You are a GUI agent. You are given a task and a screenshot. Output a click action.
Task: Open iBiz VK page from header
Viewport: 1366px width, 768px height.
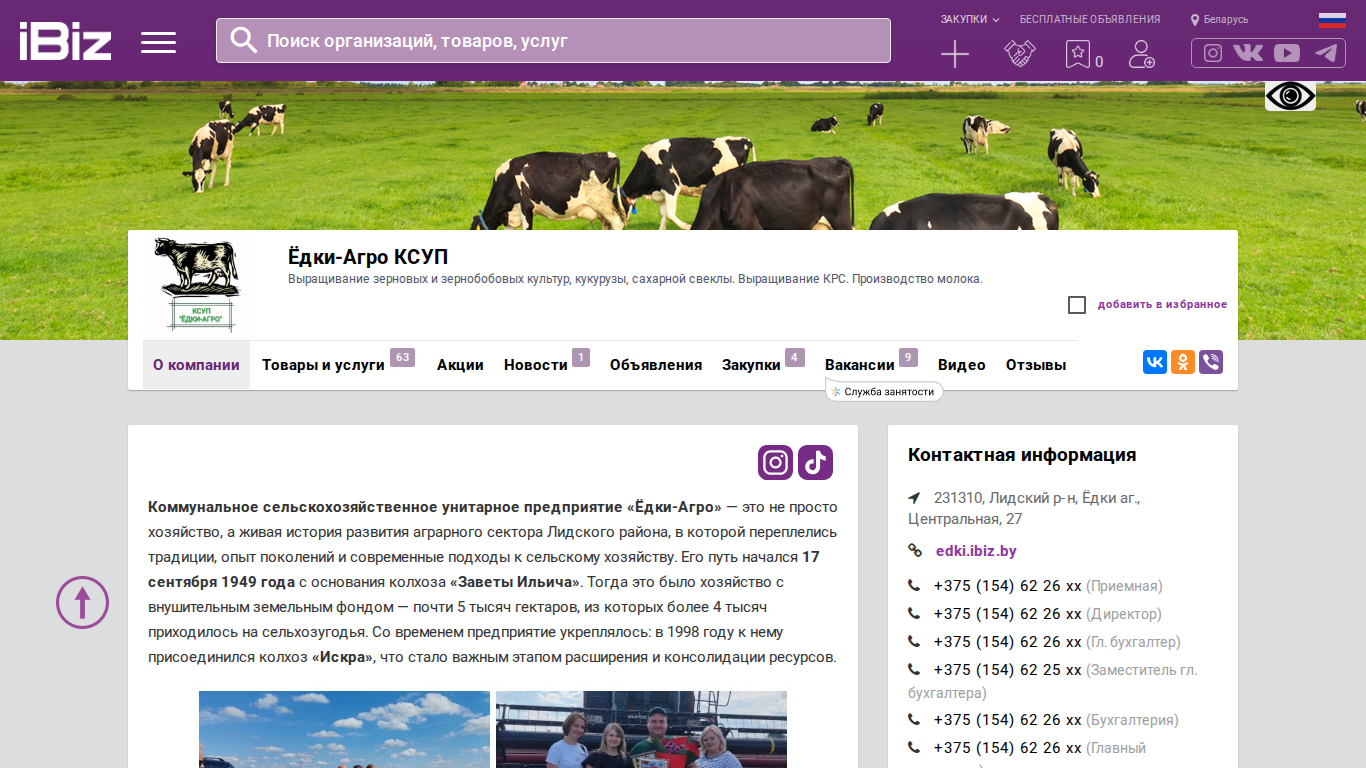1248,53
